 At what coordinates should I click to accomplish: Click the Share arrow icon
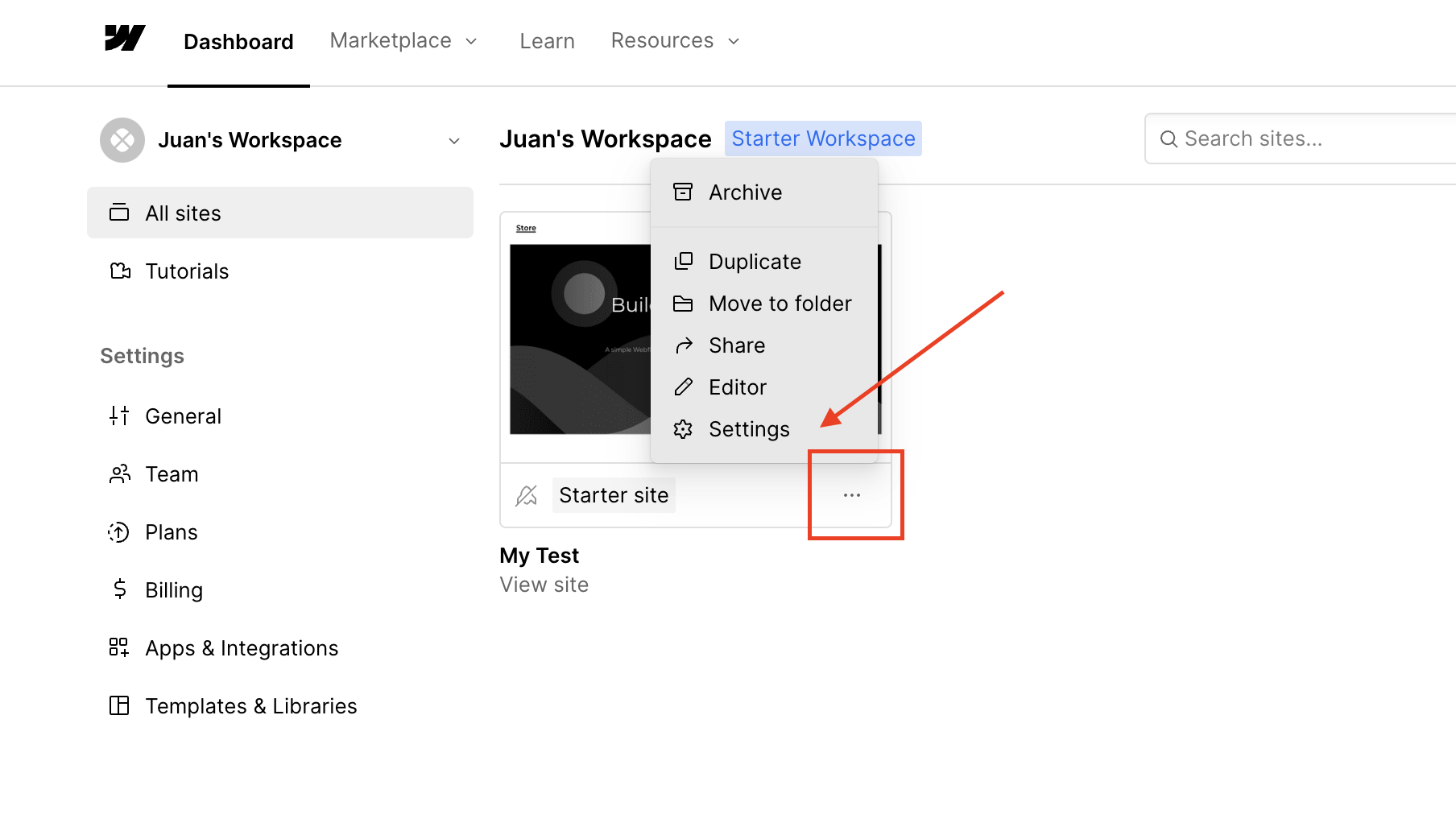(x=683, y=345)
